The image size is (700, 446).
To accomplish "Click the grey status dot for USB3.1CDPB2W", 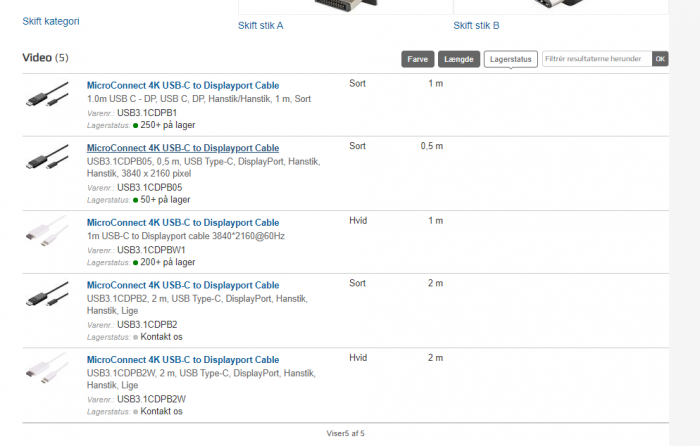I will pyautogui.click(x=135, y=412).
